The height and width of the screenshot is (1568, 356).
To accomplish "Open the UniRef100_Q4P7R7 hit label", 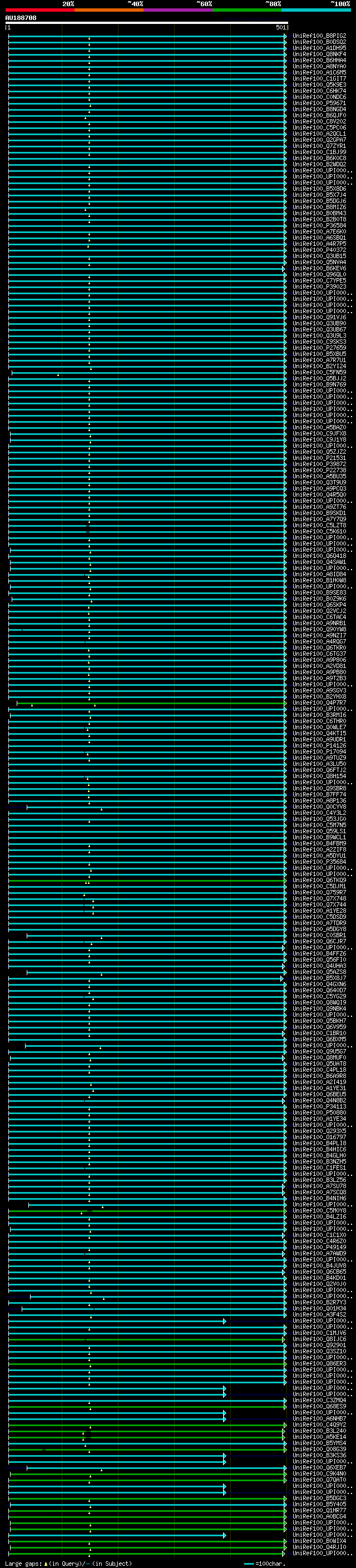I will pyautogui.click(x=319, y=703).
